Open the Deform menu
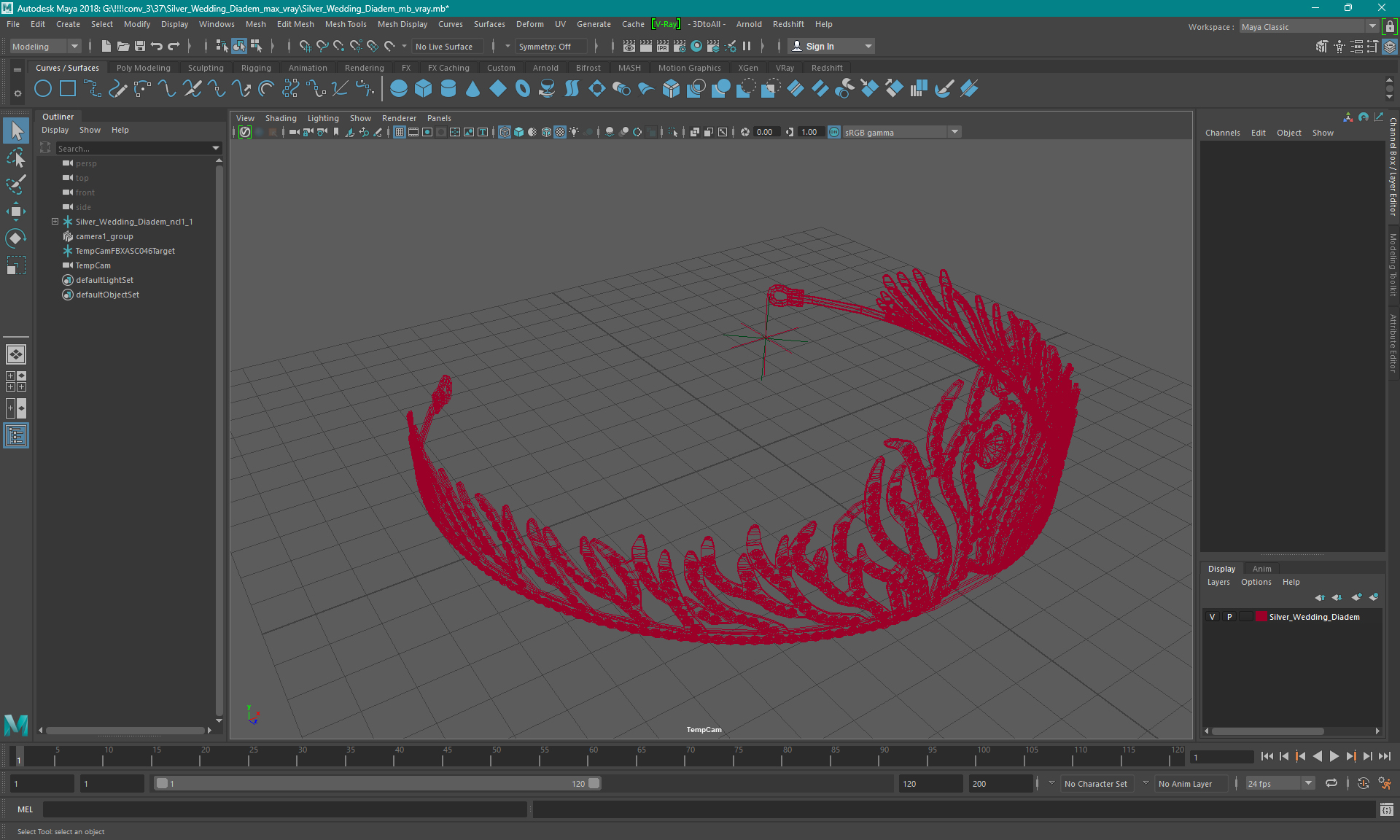Image resolution: width=1400 pixels, height=840 pixels. coord(529,24)
